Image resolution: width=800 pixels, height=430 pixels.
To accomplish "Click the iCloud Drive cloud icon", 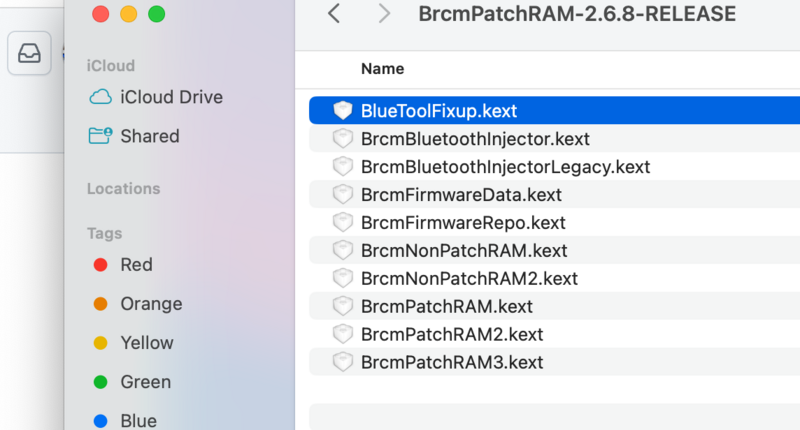I will (x=100, y=97).
